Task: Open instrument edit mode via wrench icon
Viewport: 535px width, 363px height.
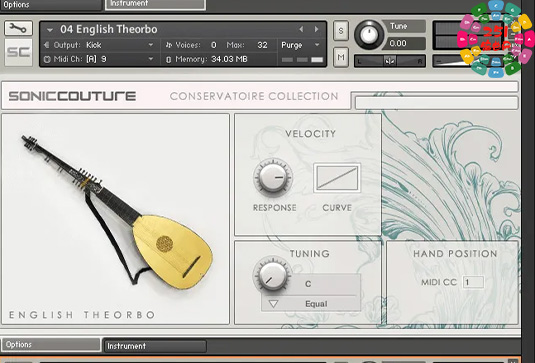Action: pyautogui.click(x=18, y=28)
